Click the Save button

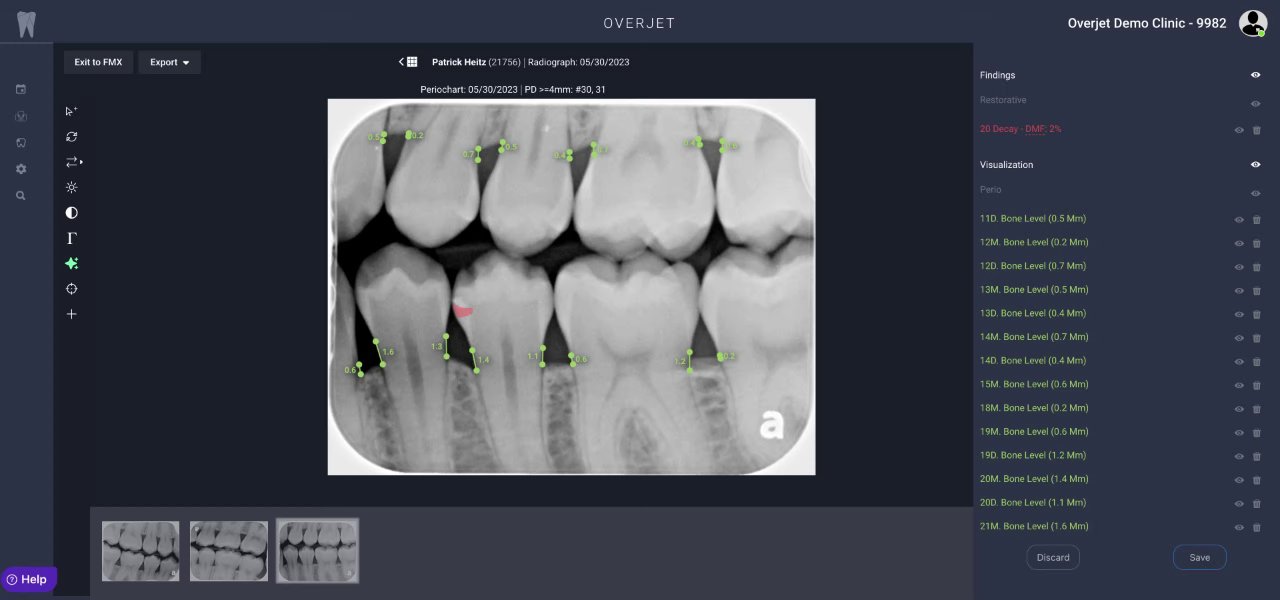tap(1200, 557)
